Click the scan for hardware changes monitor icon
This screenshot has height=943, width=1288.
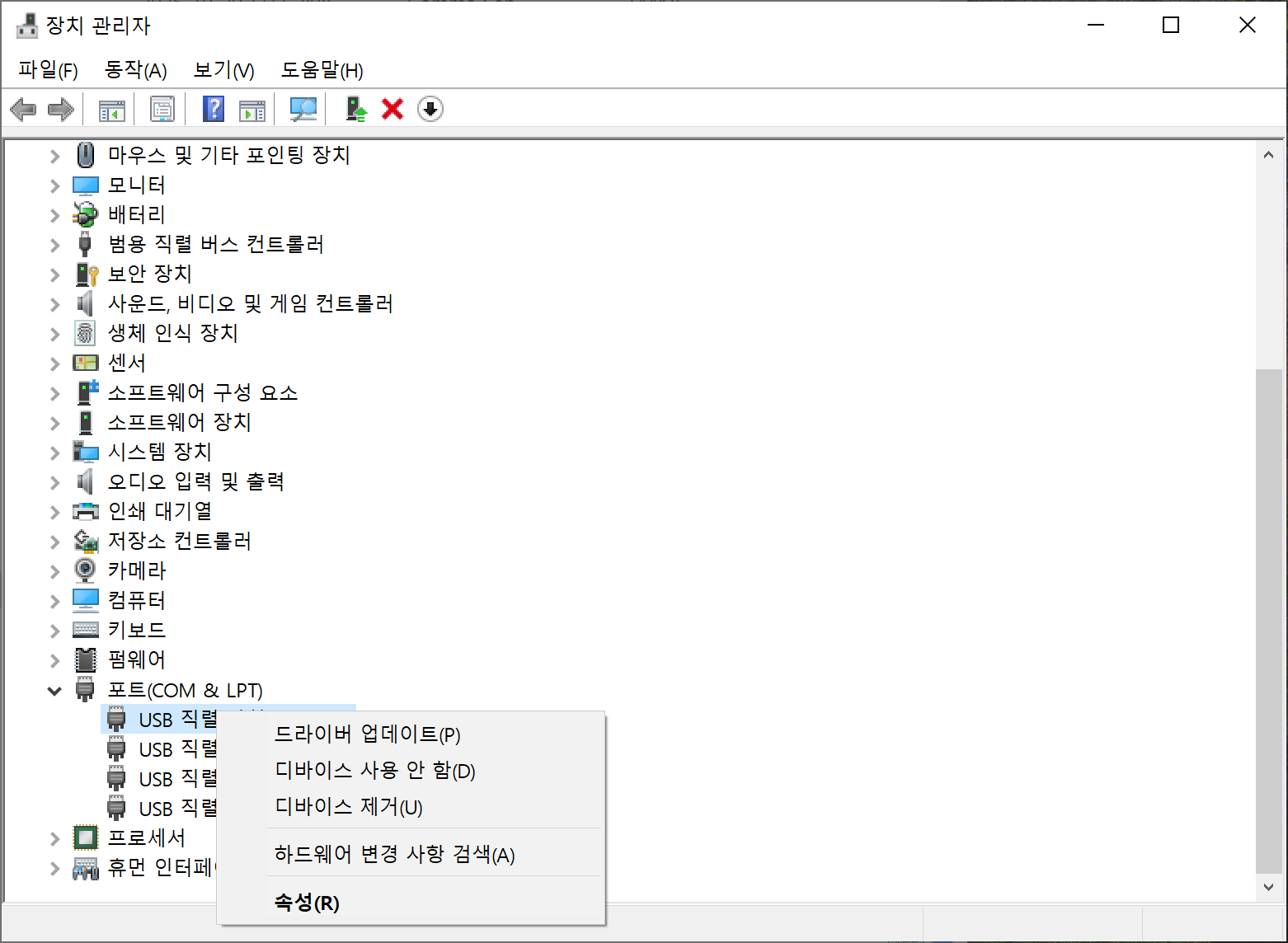coord(303,109)
